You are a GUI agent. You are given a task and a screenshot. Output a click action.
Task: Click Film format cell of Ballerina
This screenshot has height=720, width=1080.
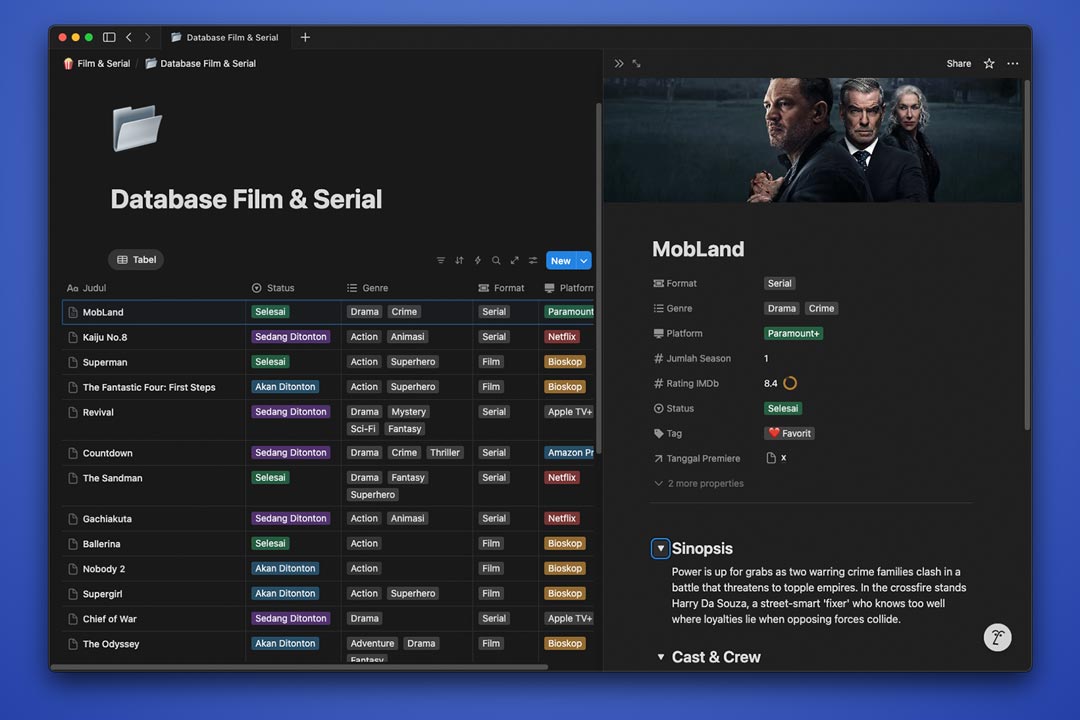coord(490,544)
